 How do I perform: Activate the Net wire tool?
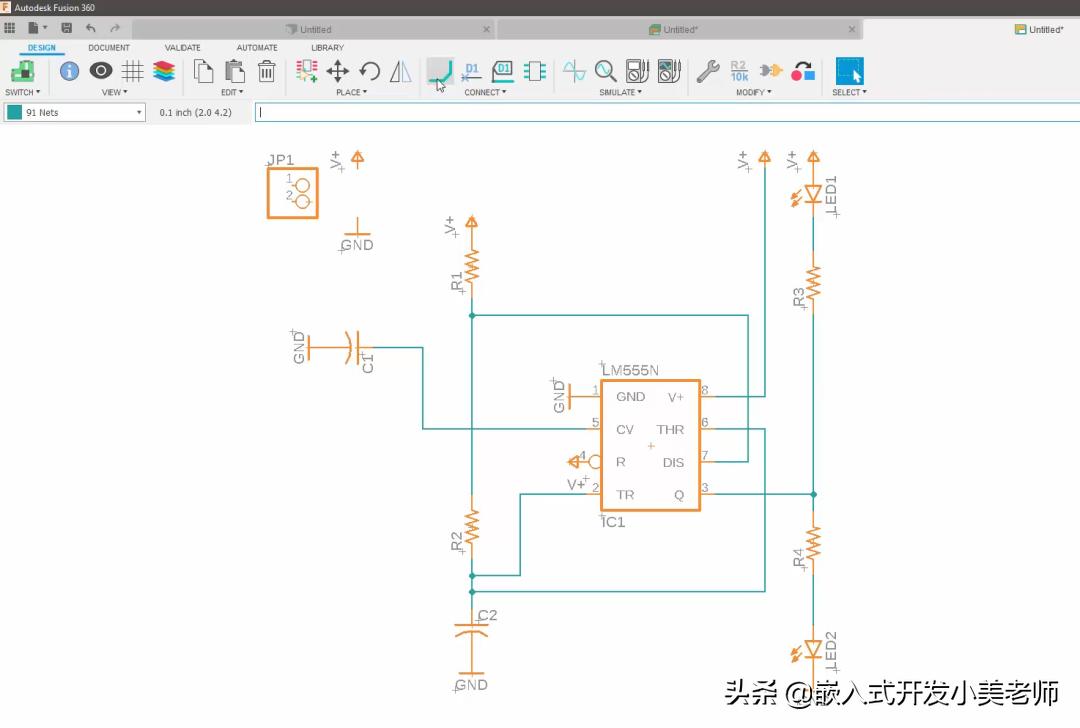click(440, 71)
